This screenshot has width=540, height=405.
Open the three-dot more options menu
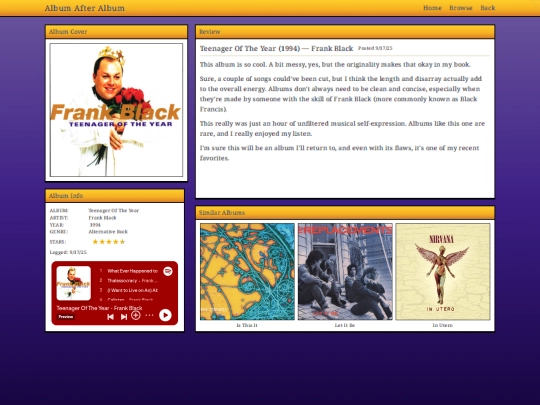pos(149,315)
